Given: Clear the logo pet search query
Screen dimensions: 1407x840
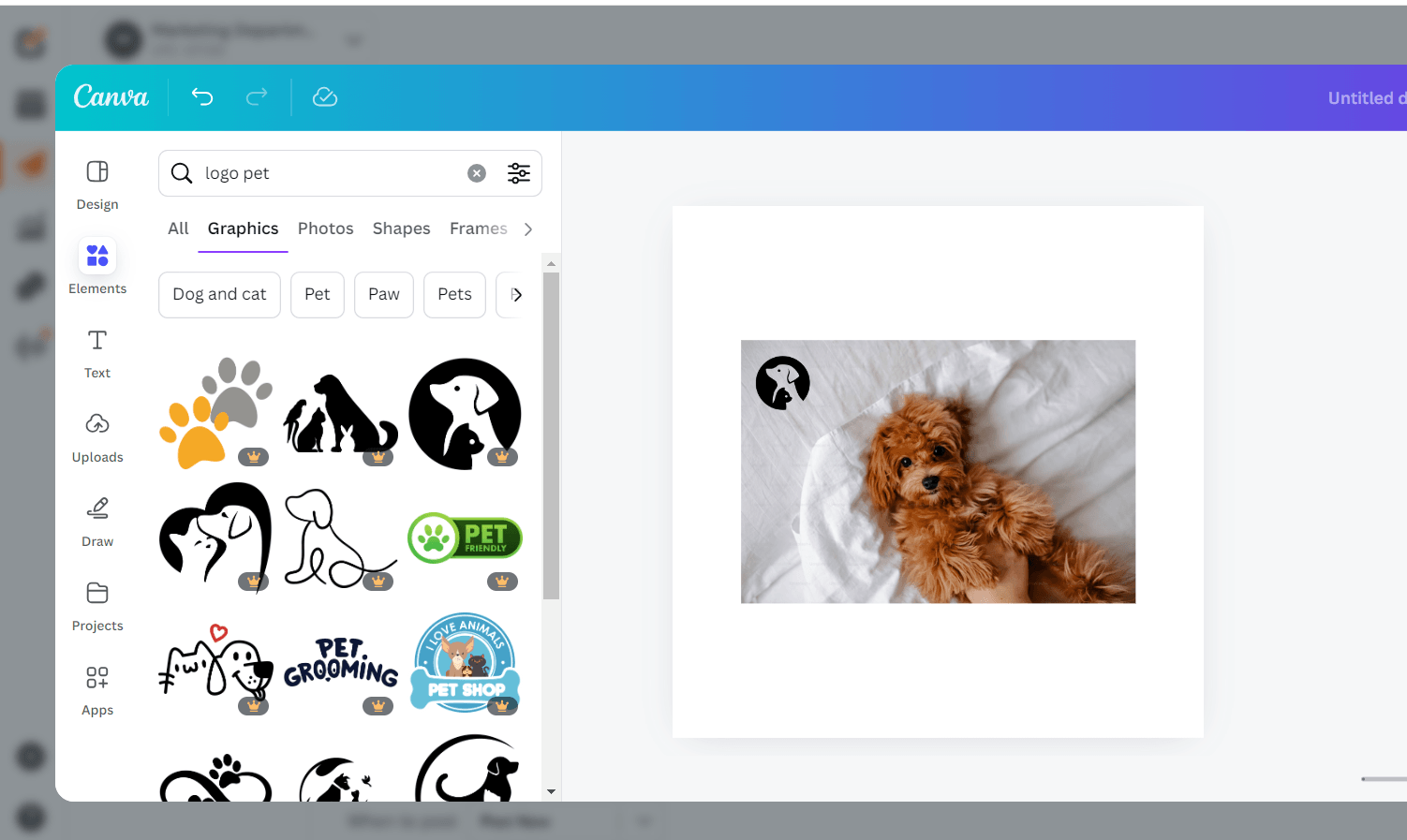Looking at the screenshot, I should tap(477, 172).
